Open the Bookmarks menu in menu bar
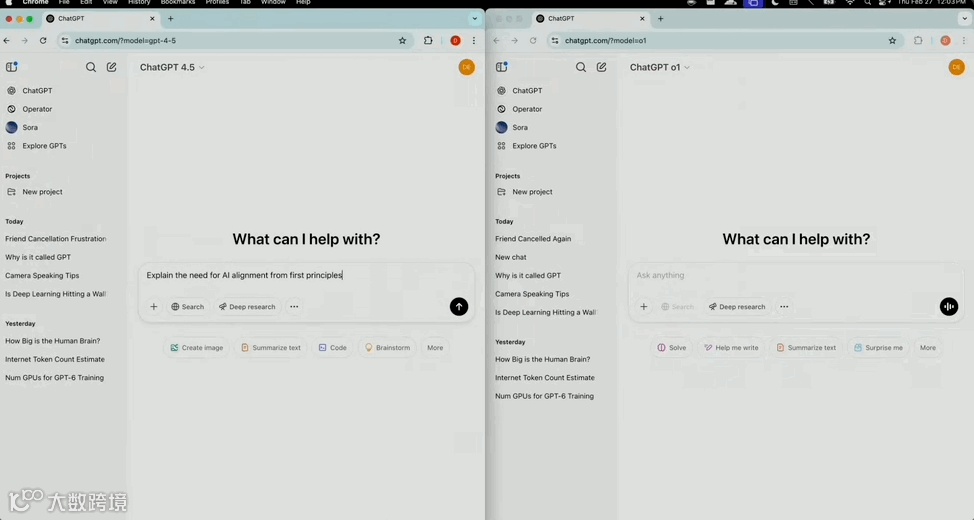 pos(178,2)
